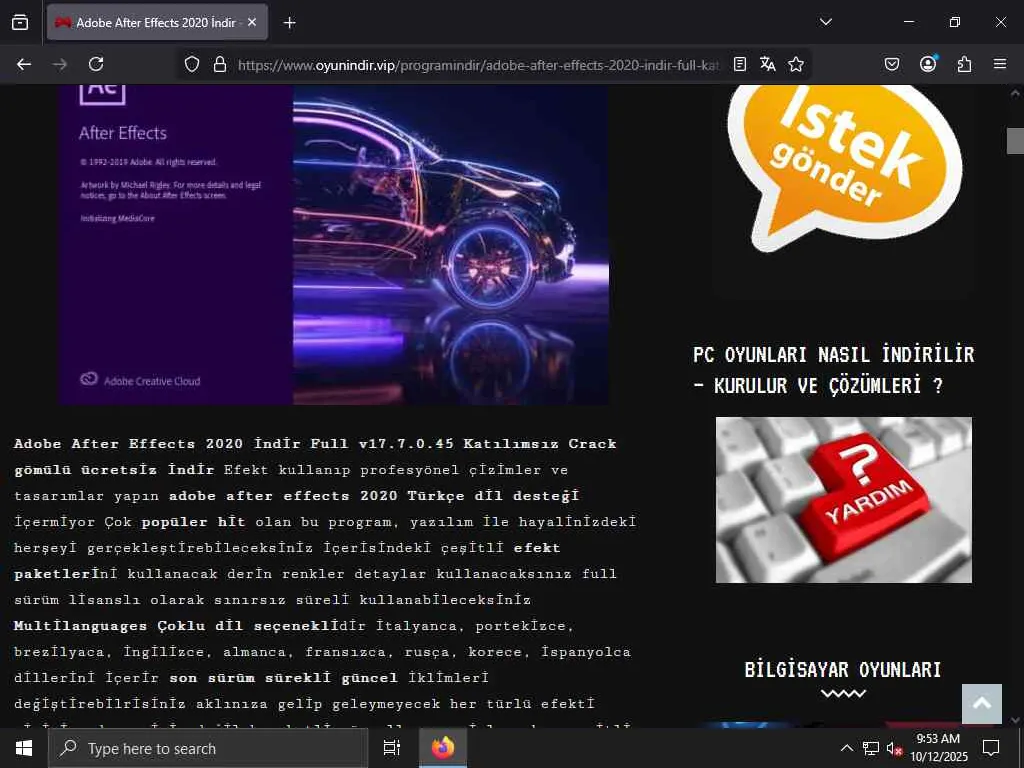Click the İstek gönder speech bubble
This screenshot has height=768, width=1024.
844,168
